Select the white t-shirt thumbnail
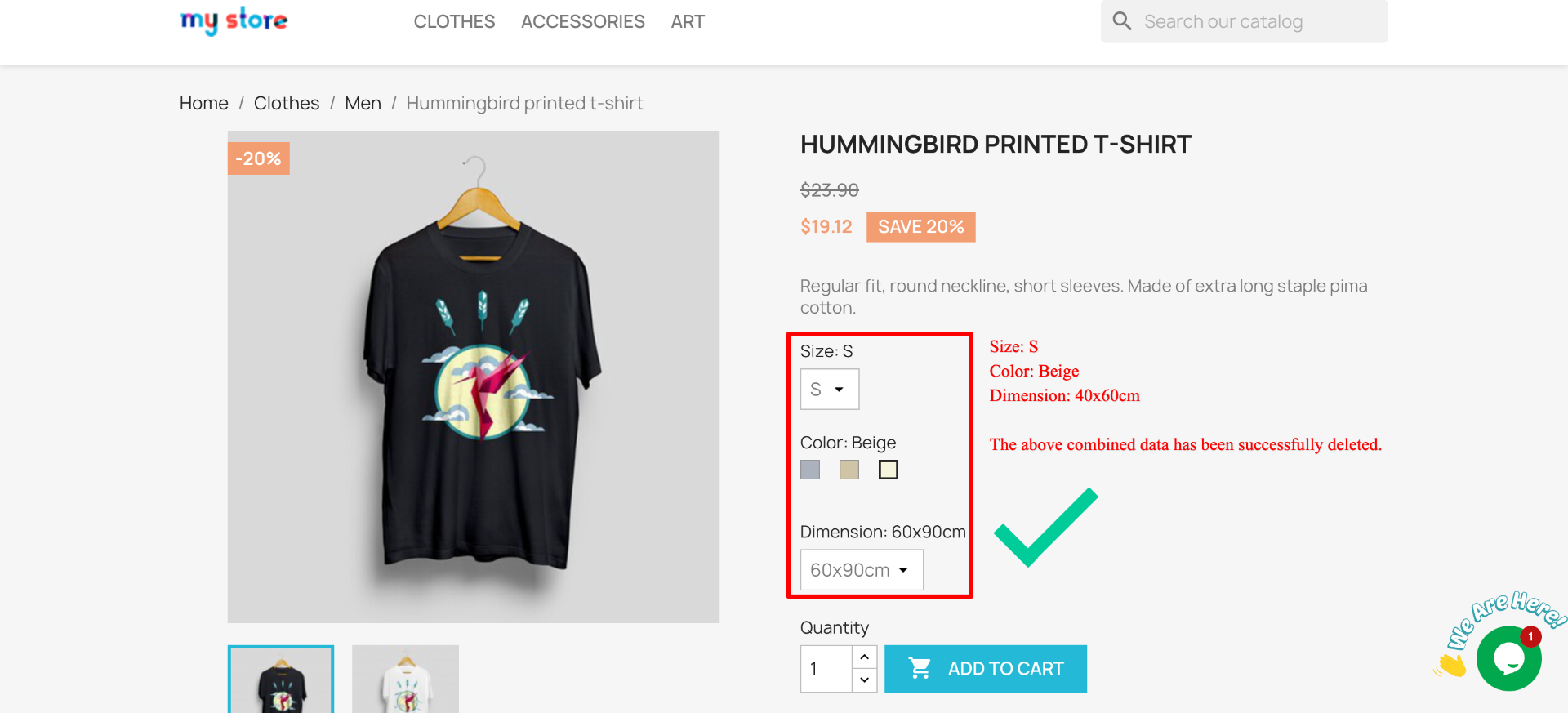1568x713 pixels. coord(405,680)
